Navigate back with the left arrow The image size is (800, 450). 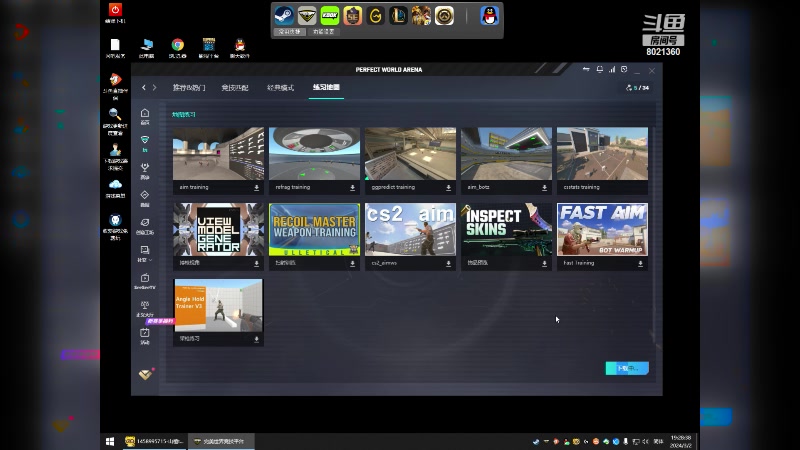144,88
